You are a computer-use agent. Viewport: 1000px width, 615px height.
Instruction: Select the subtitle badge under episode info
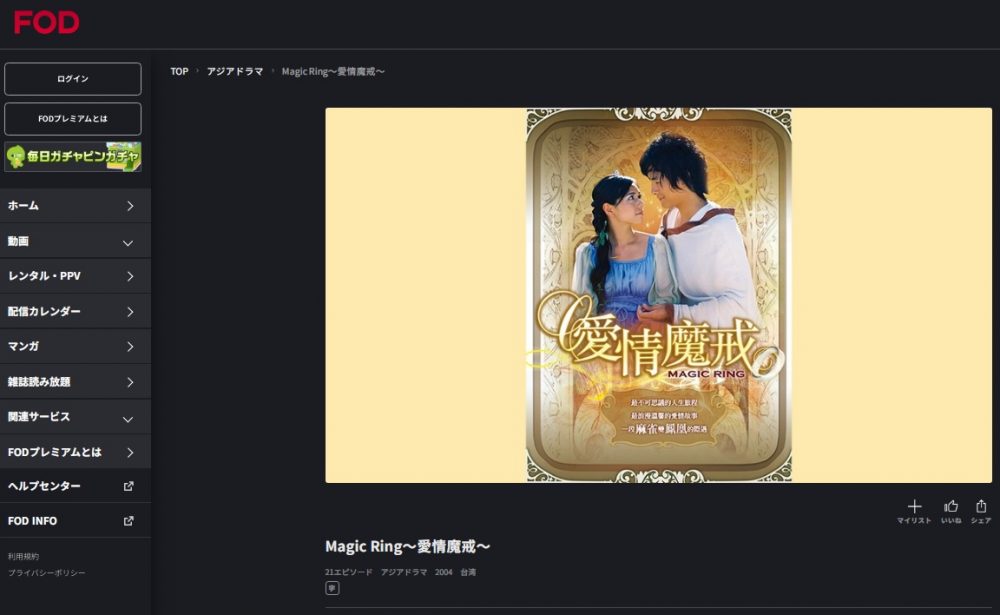pyautogui.click(x=332, y=588)
